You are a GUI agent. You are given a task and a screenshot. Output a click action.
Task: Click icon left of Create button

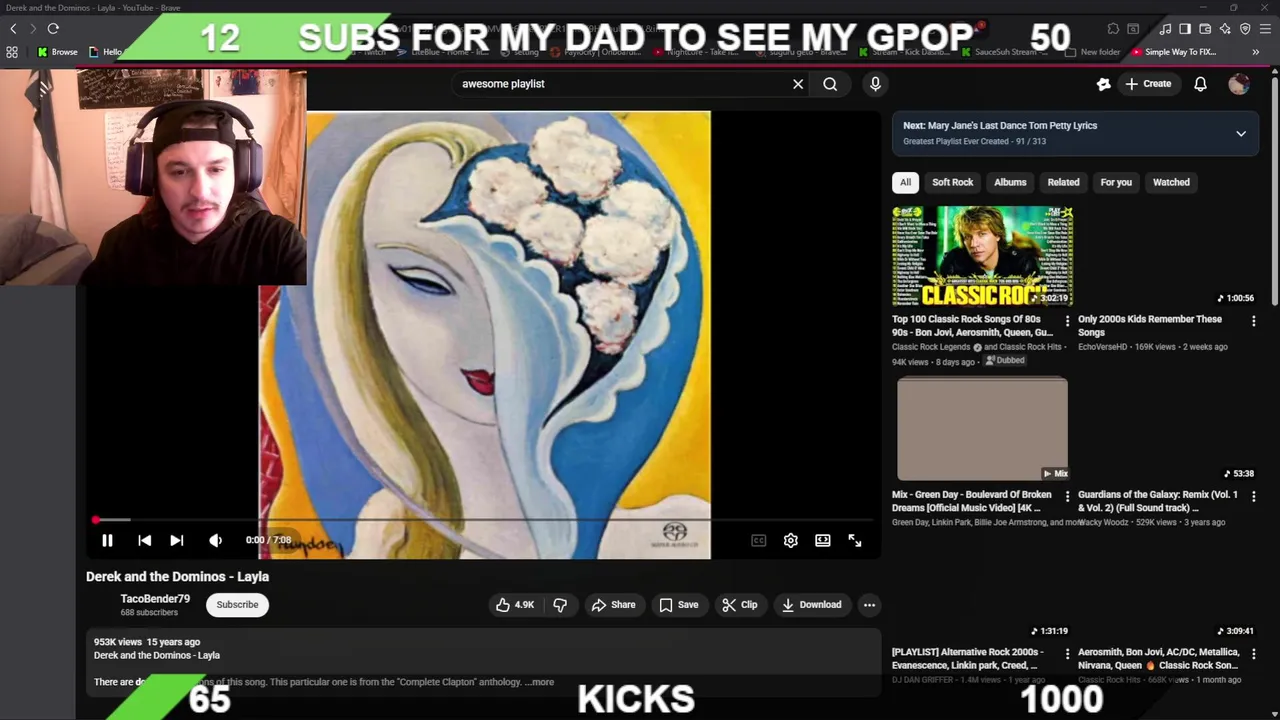[1103, 84]
